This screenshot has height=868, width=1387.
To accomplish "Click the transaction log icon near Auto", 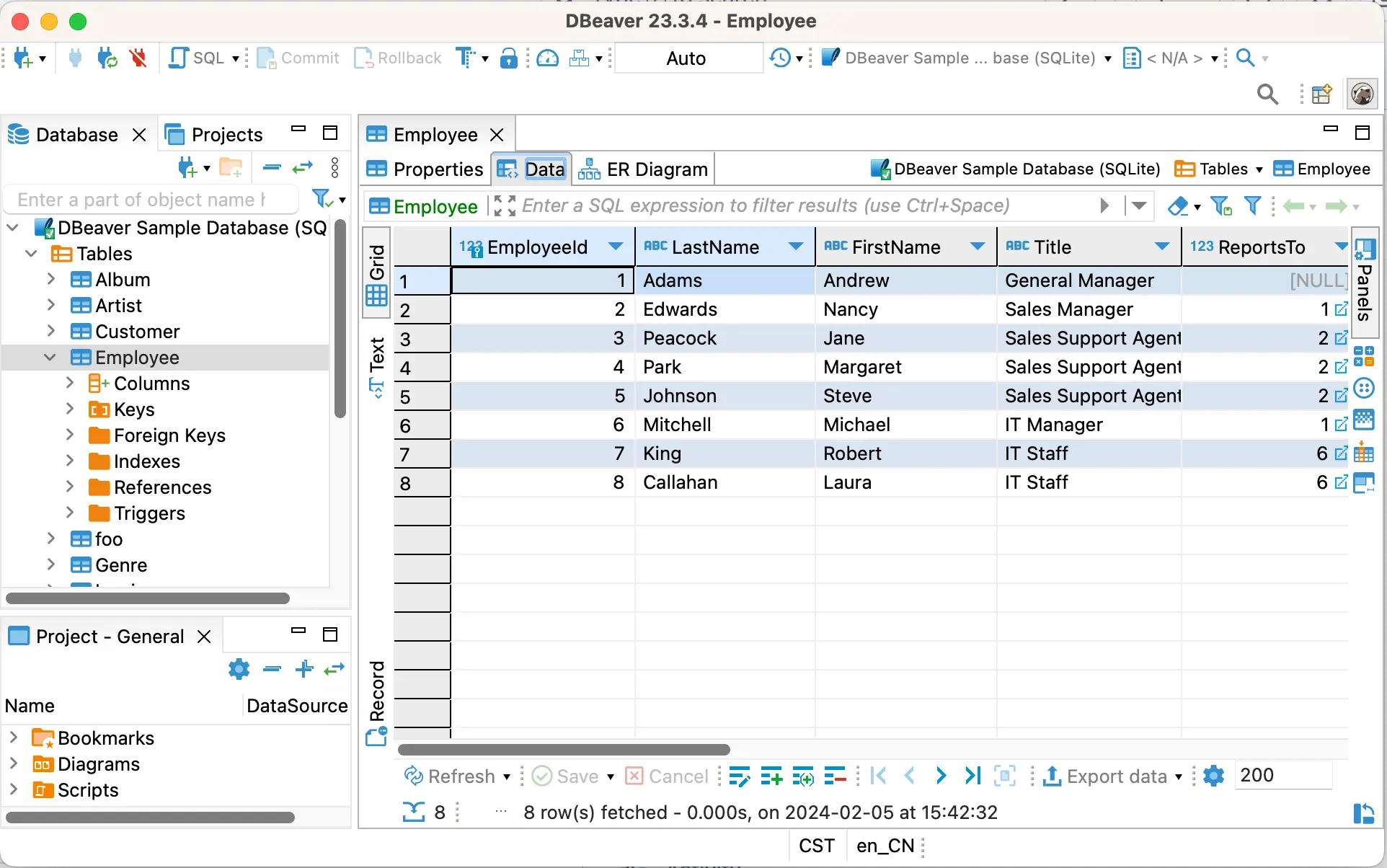I will pos(781,58).
